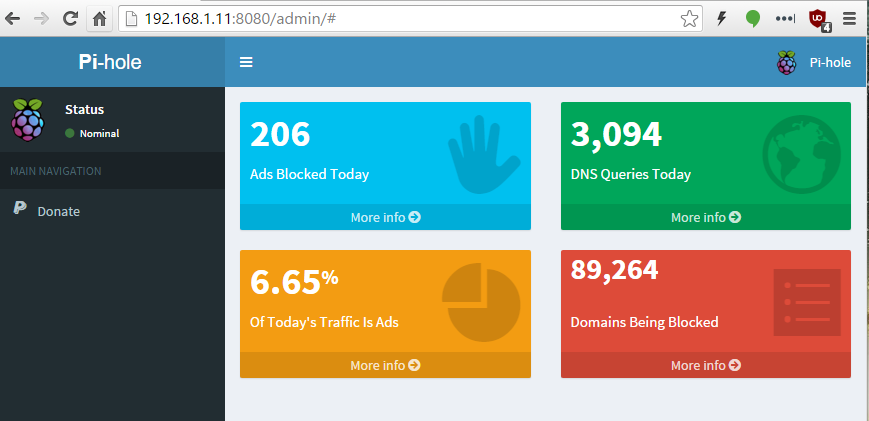Click the 6.65% traffic value
The height and width of the screenshot is (421, 869).
pyautogui.click(x=294, y=282)
